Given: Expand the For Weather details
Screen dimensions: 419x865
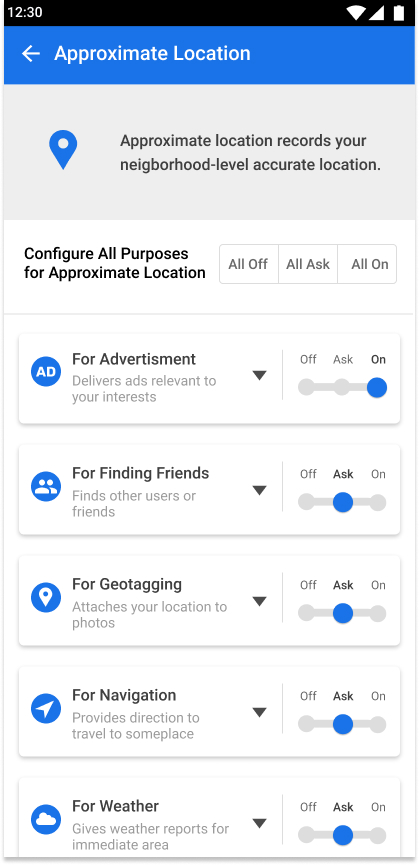Looking at the screenshot, I should pyautogui.click(x=260, y=824).
